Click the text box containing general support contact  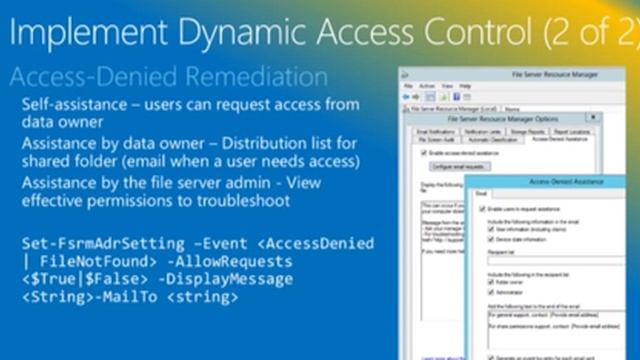[556, 330]
